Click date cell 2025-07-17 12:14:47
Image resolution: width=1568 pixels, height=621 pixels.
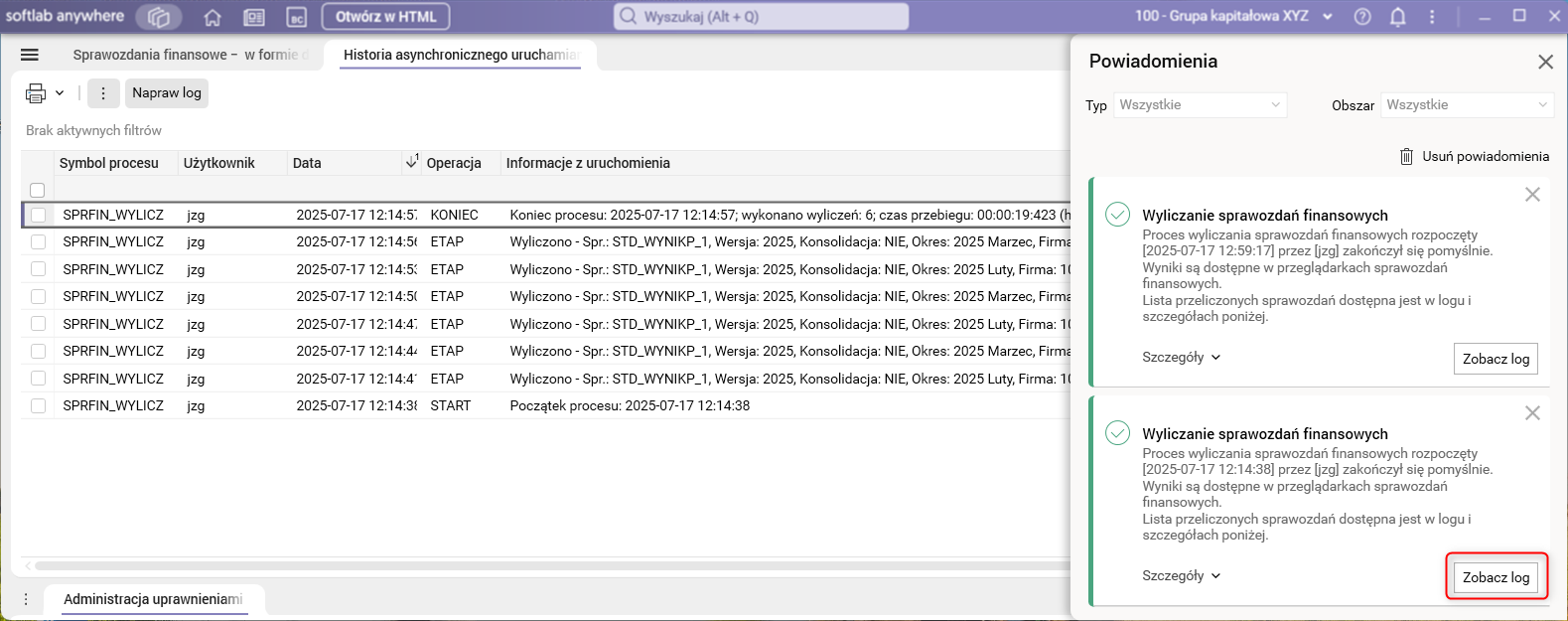point(356,324)
